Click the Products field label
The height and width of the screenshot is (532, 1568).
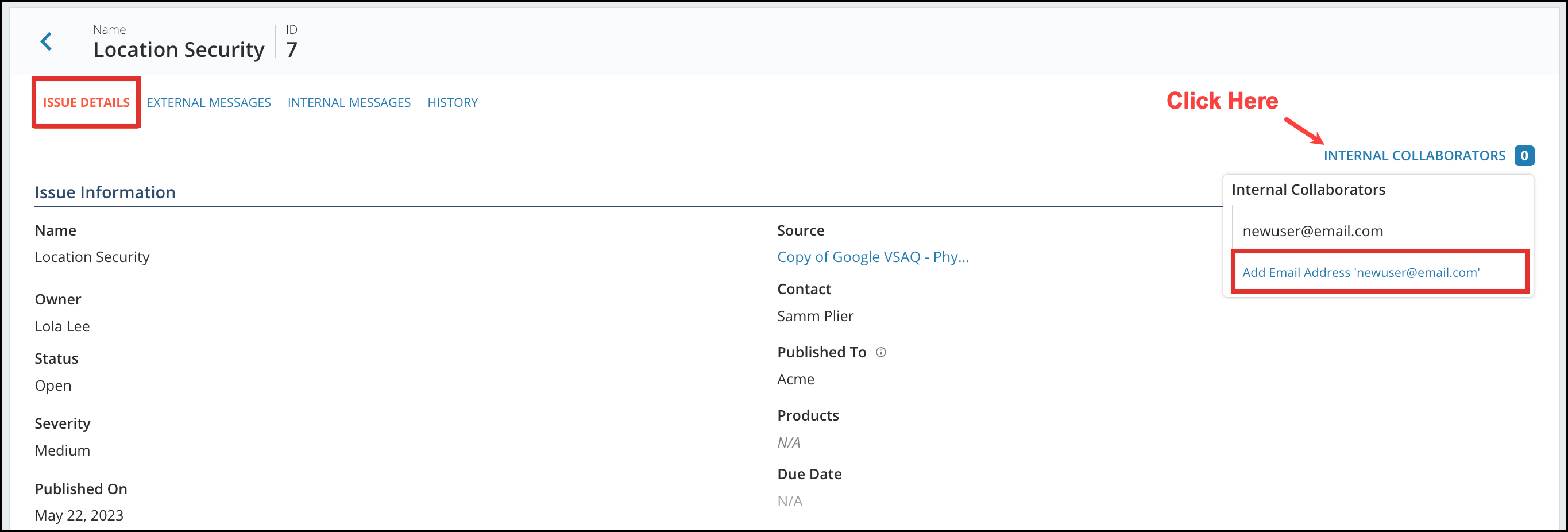[808, 415]
